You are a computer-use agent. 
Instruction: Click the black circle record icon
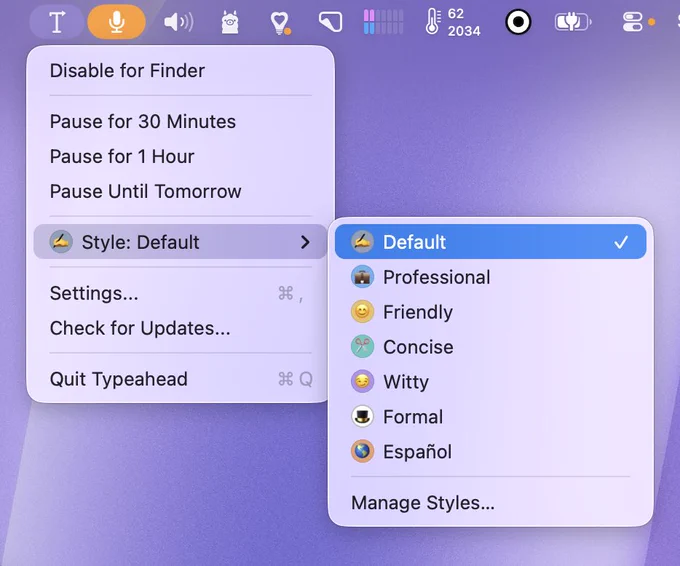tap(518, 22)
